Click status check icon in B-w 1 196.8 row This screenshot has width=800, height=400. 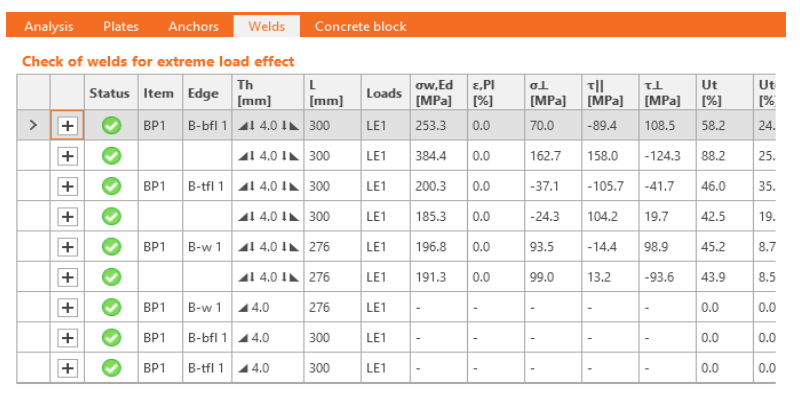[x=112, y=246]
